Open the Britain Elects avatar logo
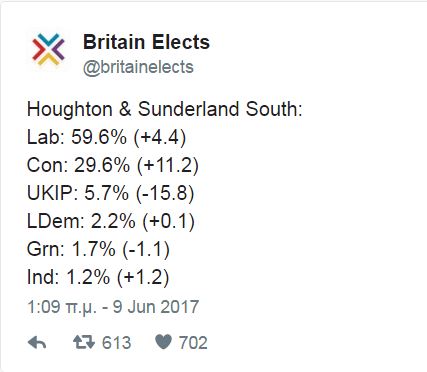This screenshot has width=427, height=372. pos(48,49)
